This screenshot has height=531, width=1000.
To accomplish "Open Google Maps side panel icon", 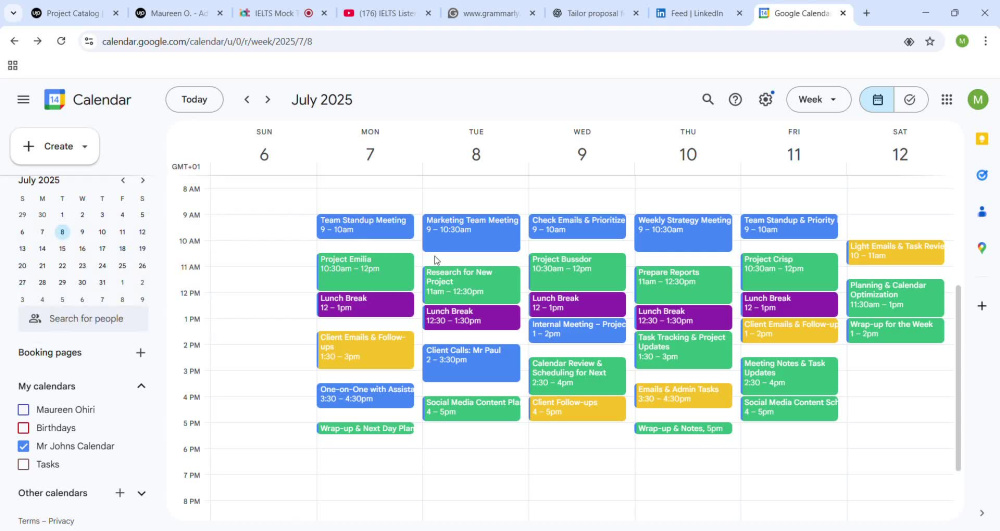I will [982, 248].
